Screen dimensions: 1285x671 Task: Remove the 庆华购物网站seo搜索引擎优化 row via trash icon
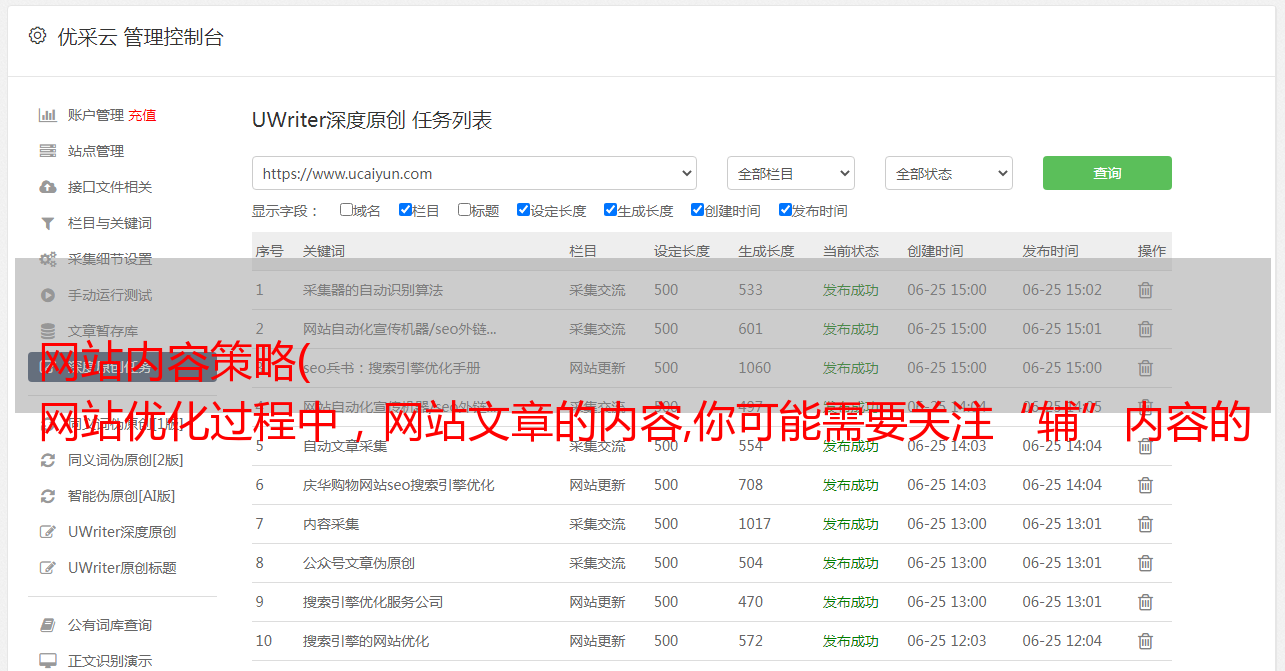[x=1146, y=485]
